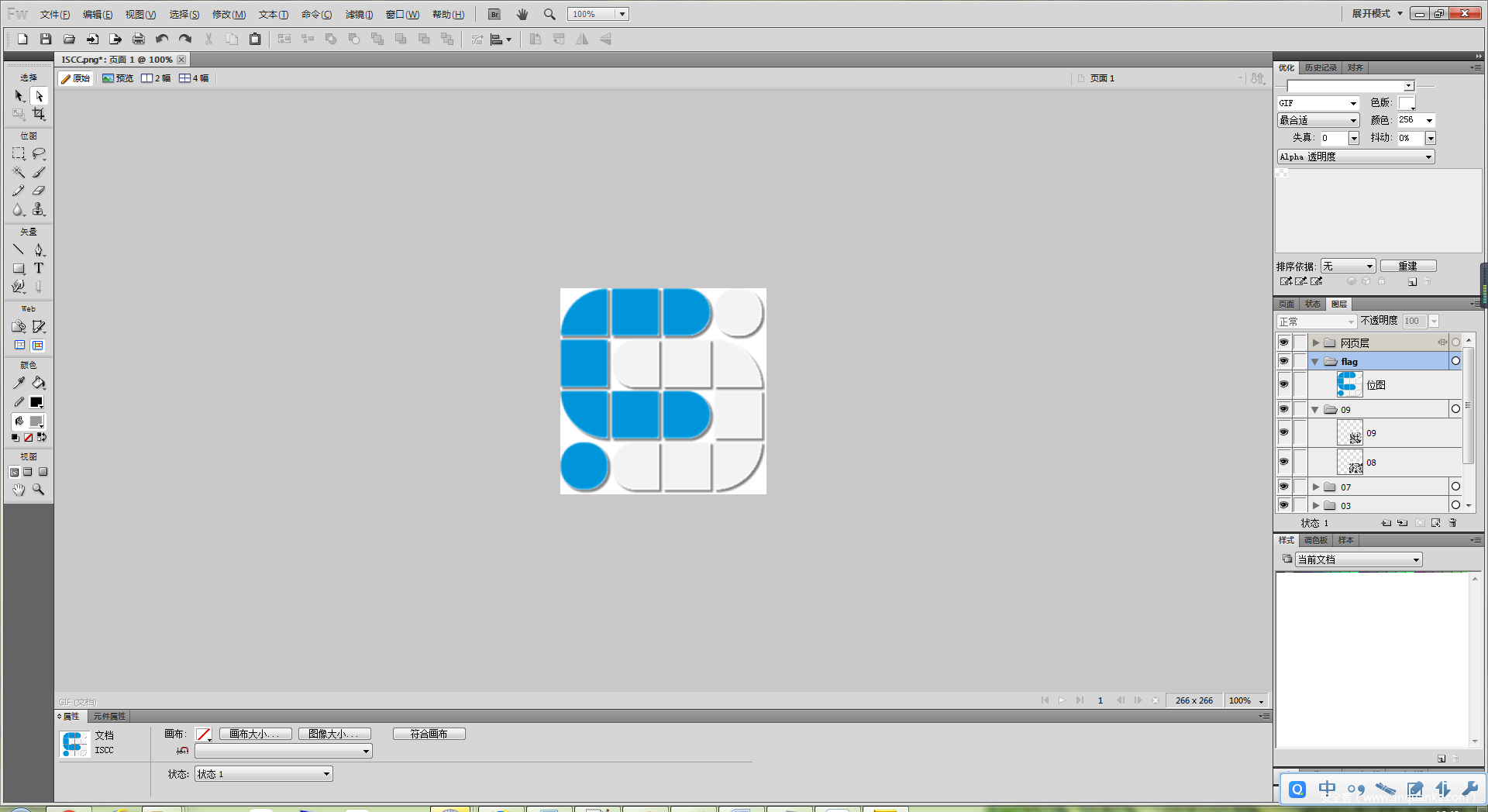Select the Zoom tool in Tools panel
The image size is (1488, 812).
39,490
